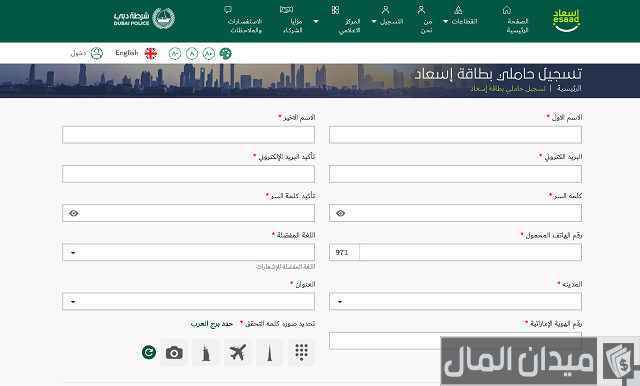Select the Burj Khalifa tower captcha image
Viewport: 640px width, 386px height.
[x=269, y=352]
